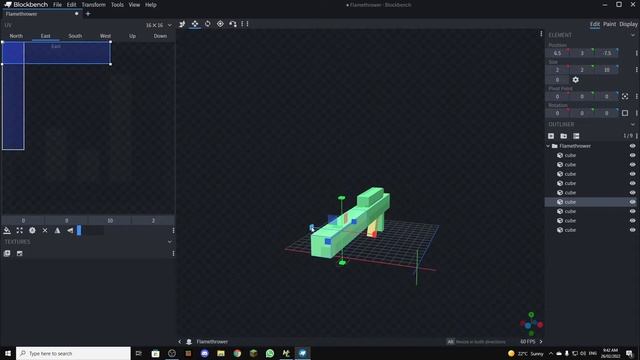
Task: Click the gear icon beside the inflate field
Action: point(576,80)
